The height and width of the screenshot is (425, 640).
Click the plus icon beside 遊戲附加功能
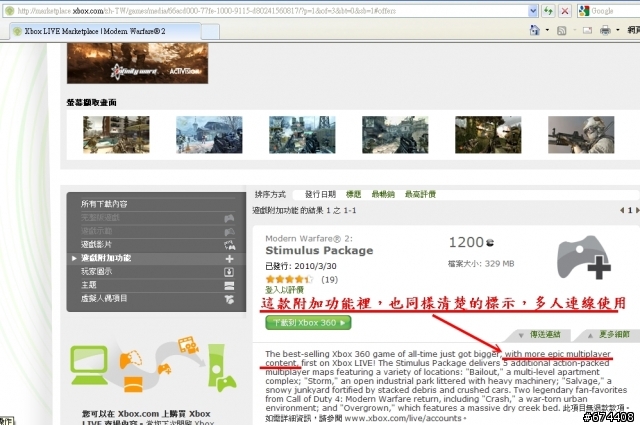click(x=229, y=258)
